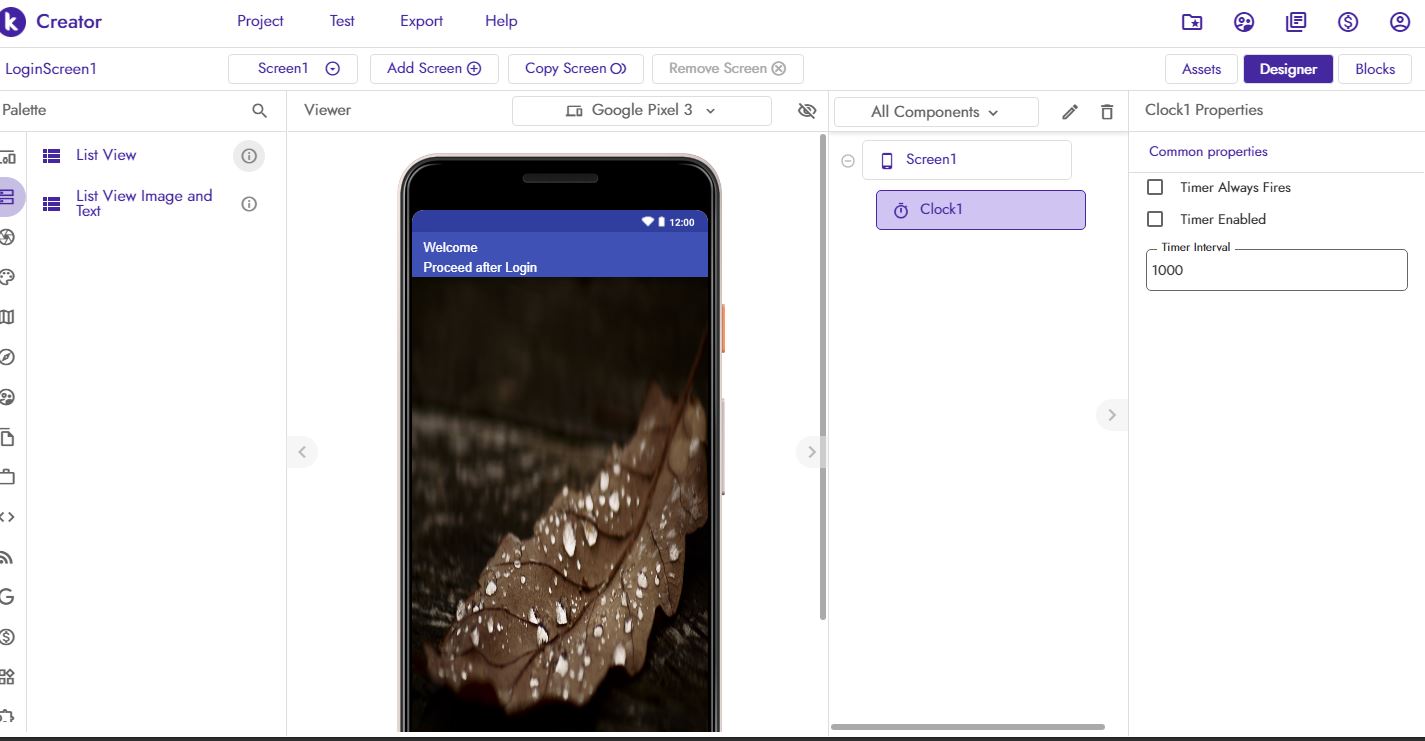Click the Welcome title bar in preview

(560, 255)
